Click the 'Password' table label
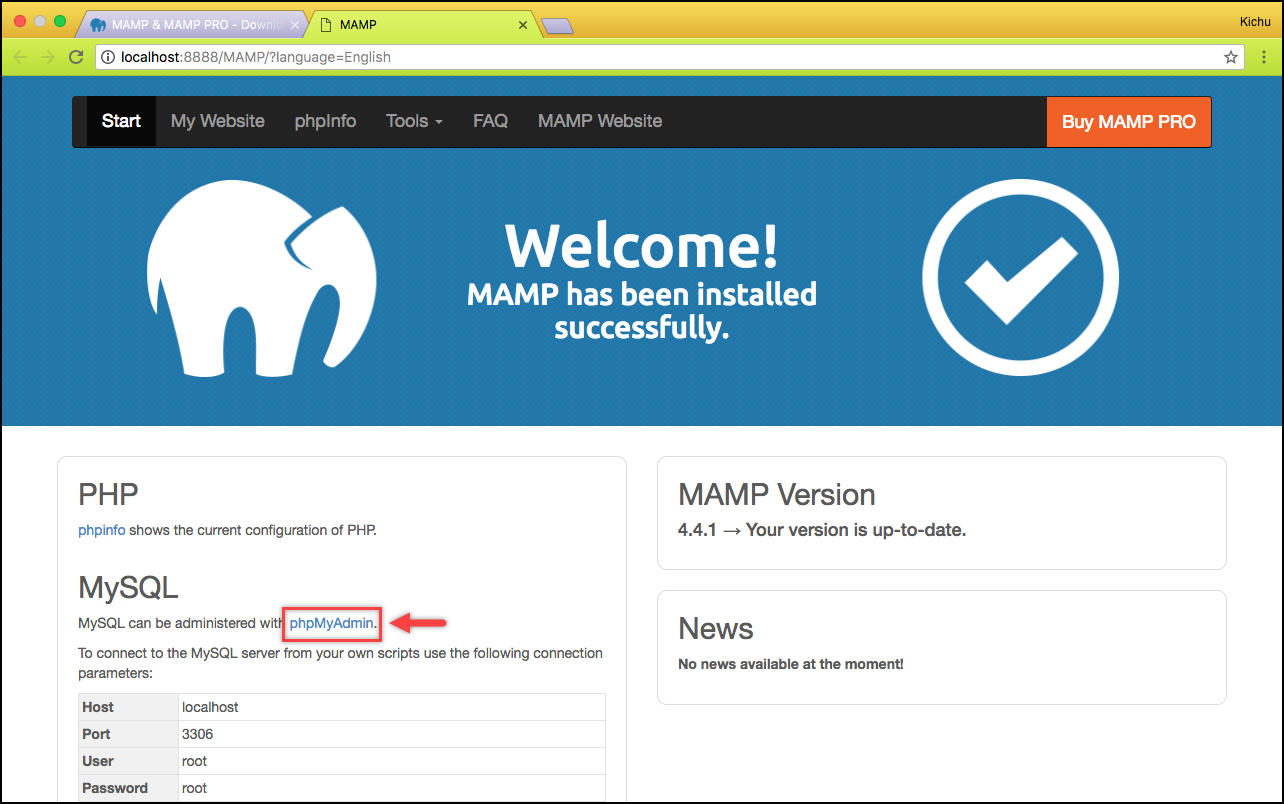This screenshot has height=804, width=1284. tap(115, 788)
